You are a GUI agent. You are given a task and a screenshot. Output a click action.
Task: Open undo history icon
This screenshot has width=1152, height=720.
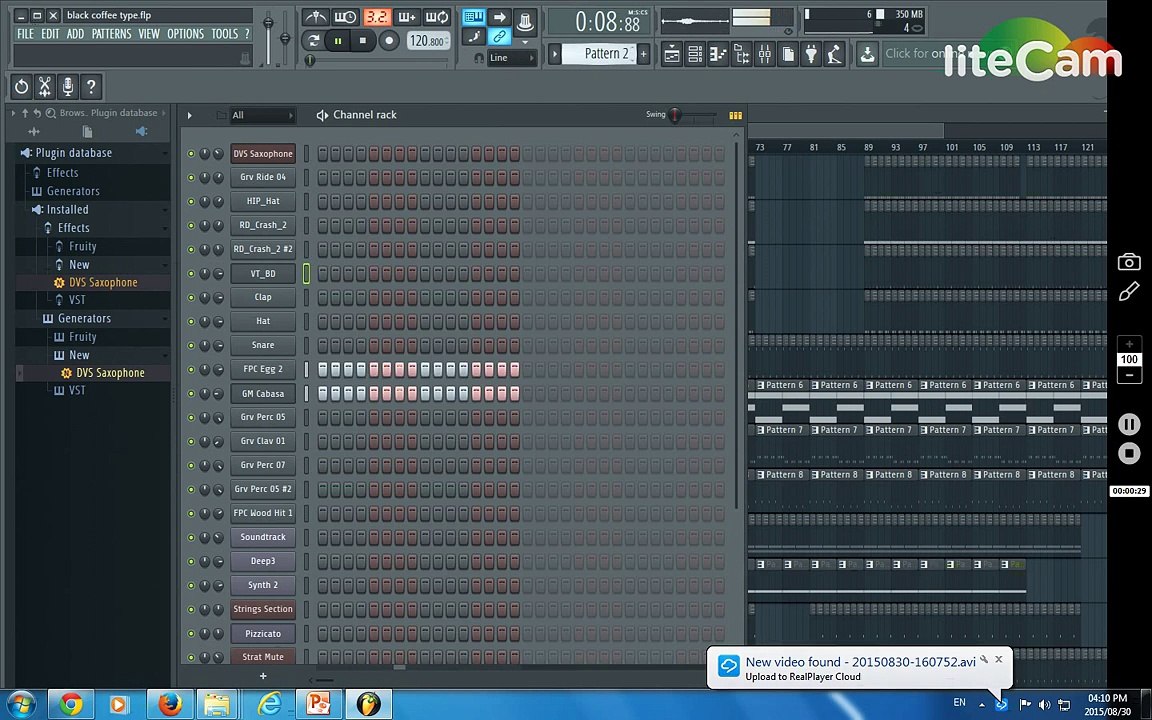tap(21, 87)
